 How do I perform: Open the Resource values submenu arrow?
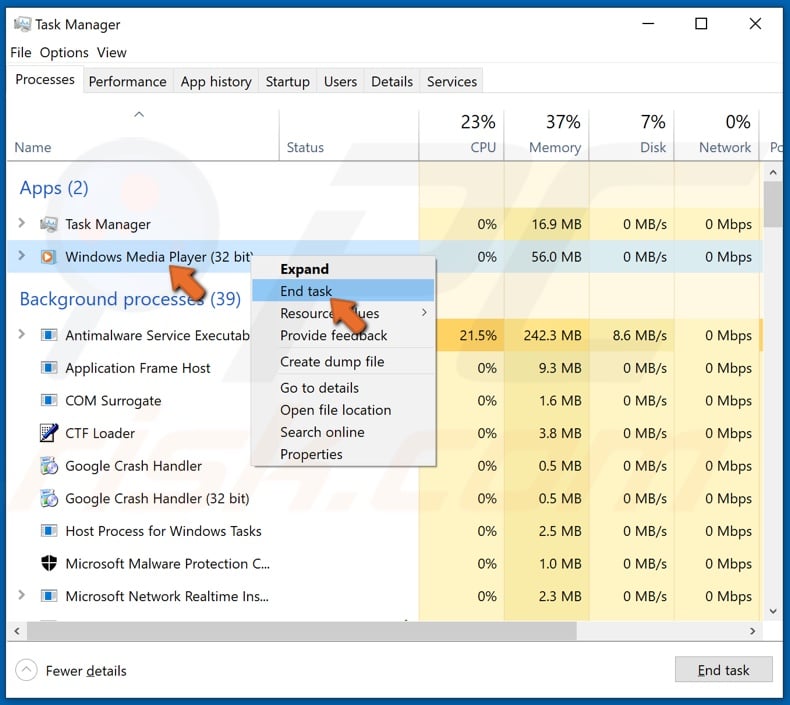click(x=424, y=312)
